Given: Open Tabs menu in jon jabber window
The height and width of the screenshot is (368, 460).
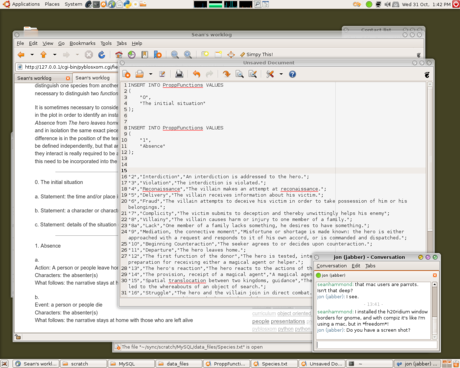Looking at the screenshot, I should pyautogui.click(x=370, y=266).
